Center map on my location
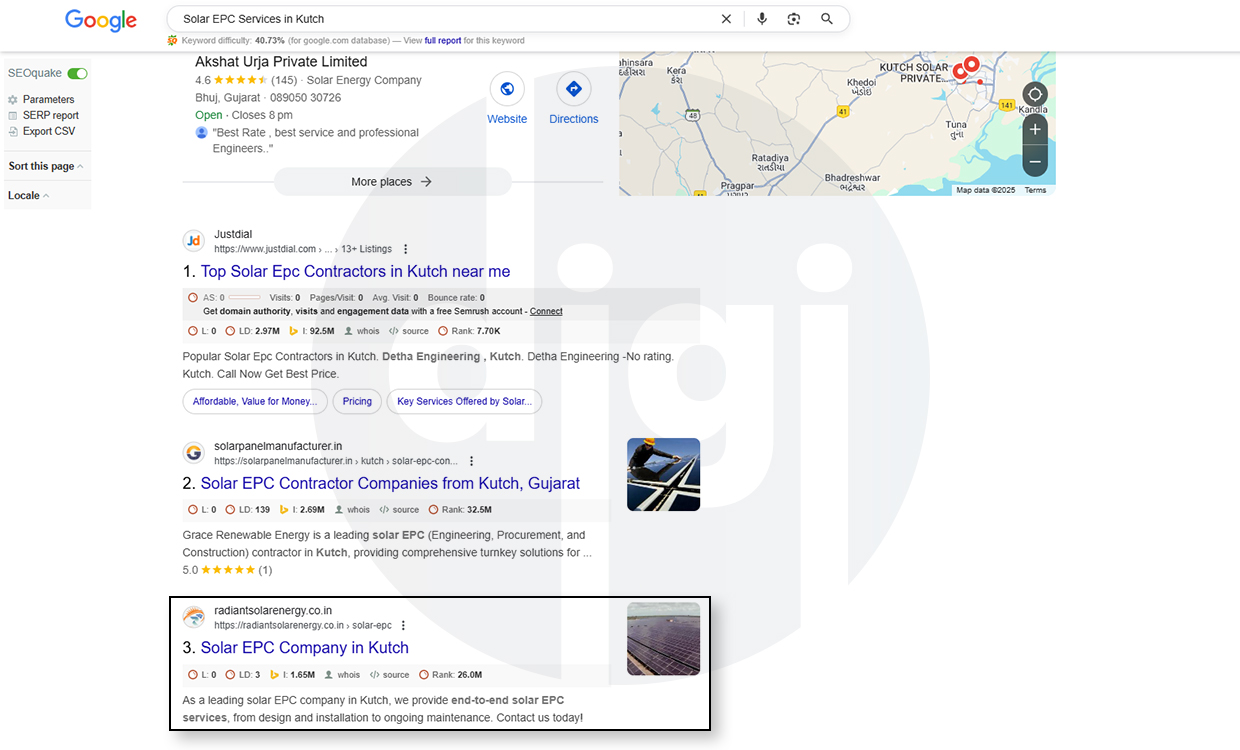This screenshot has height=750, width=1240. (1035, 96)
